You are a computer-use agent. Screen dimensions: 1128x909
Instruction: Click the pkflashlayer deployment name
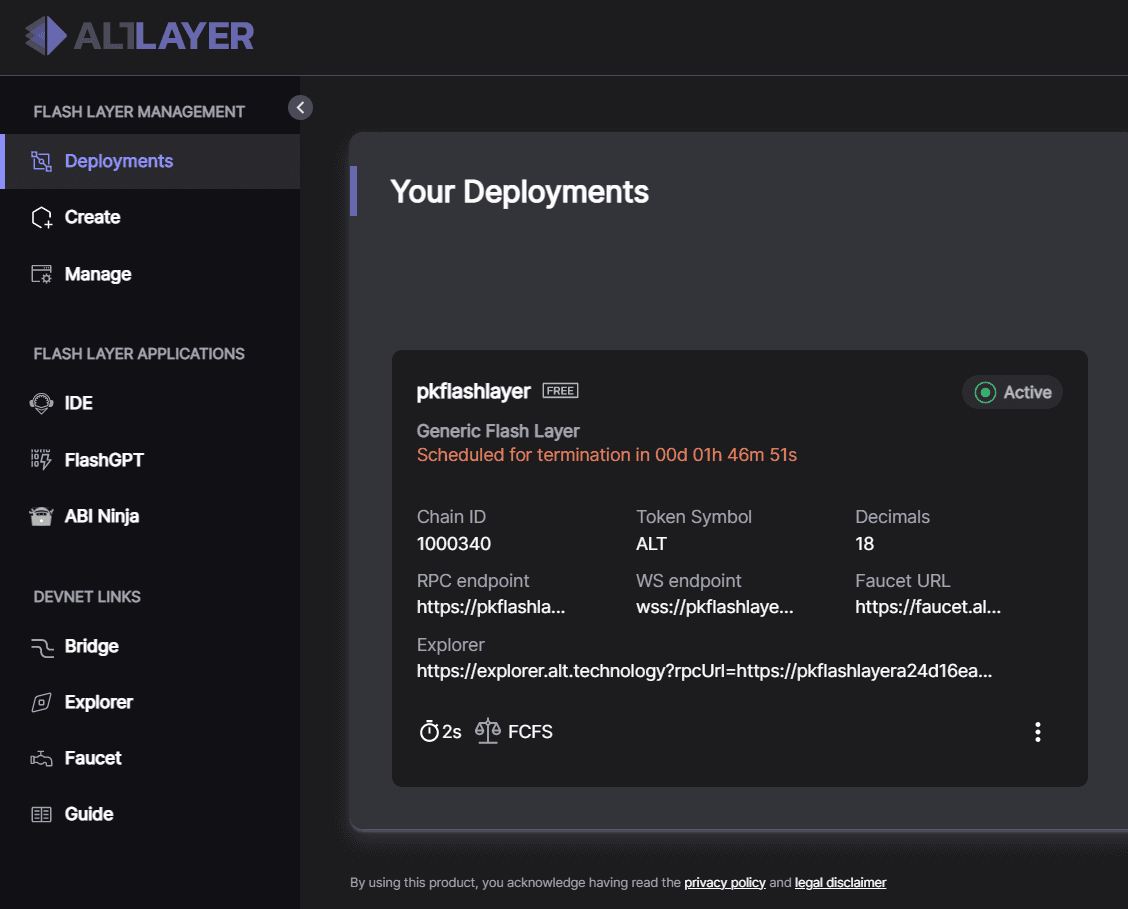[x=473, y=392]
